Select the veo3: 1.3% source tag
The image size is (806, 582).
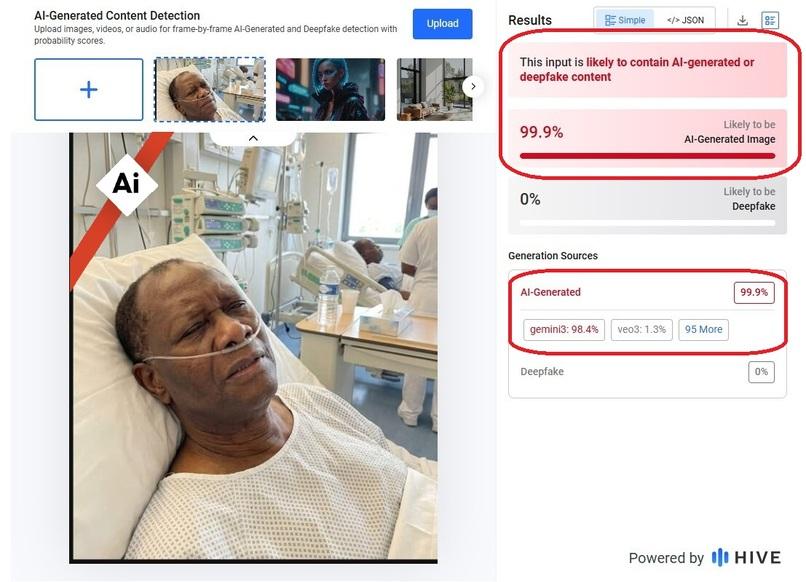point(642,329)
